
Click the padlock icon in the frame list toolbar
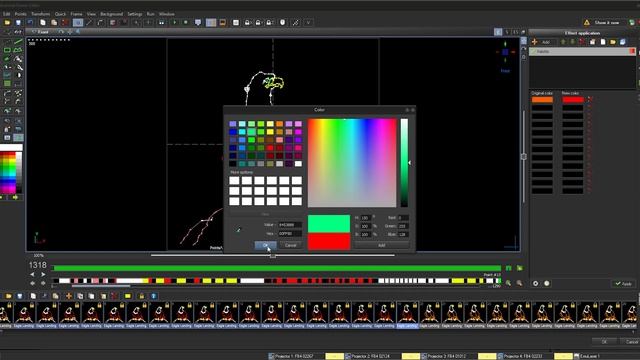(x=141, y=296)
